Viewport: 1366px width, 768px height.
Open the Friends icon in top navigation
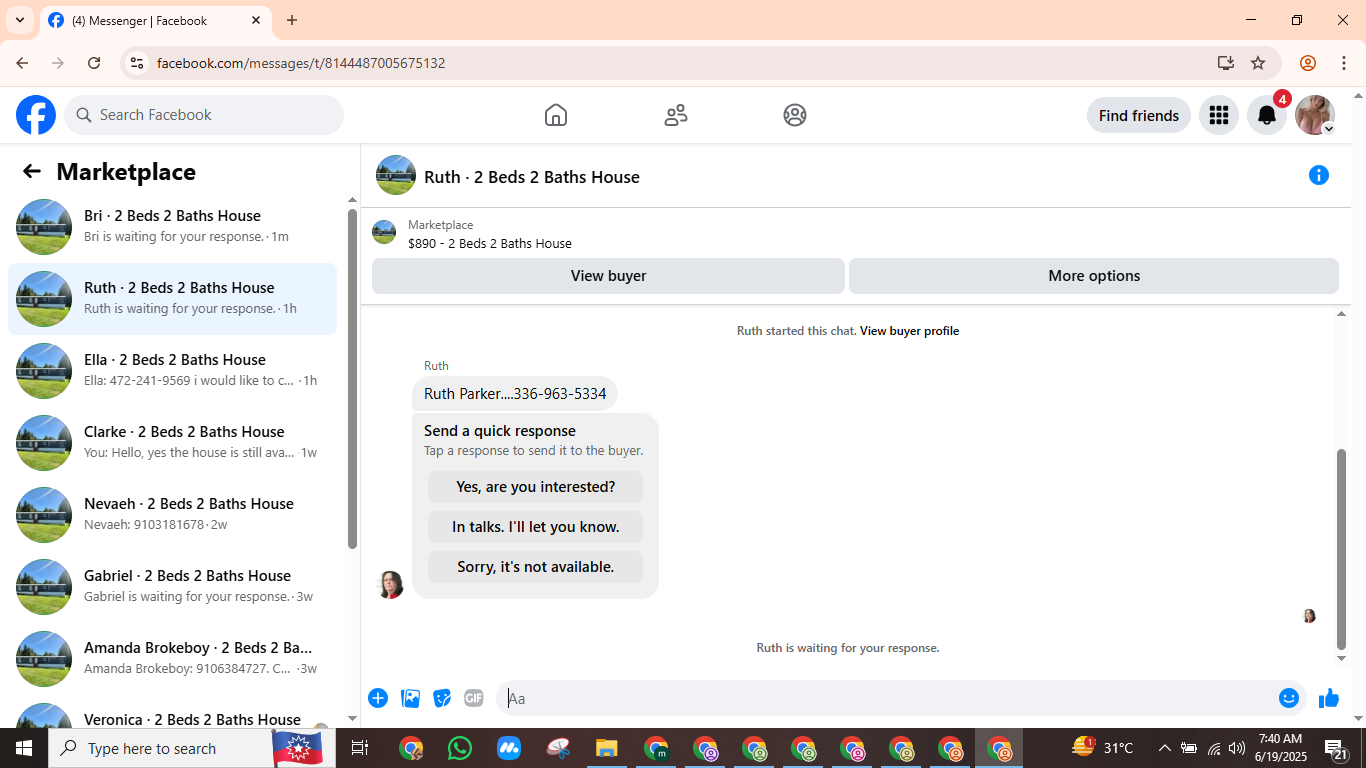point(676,115)
